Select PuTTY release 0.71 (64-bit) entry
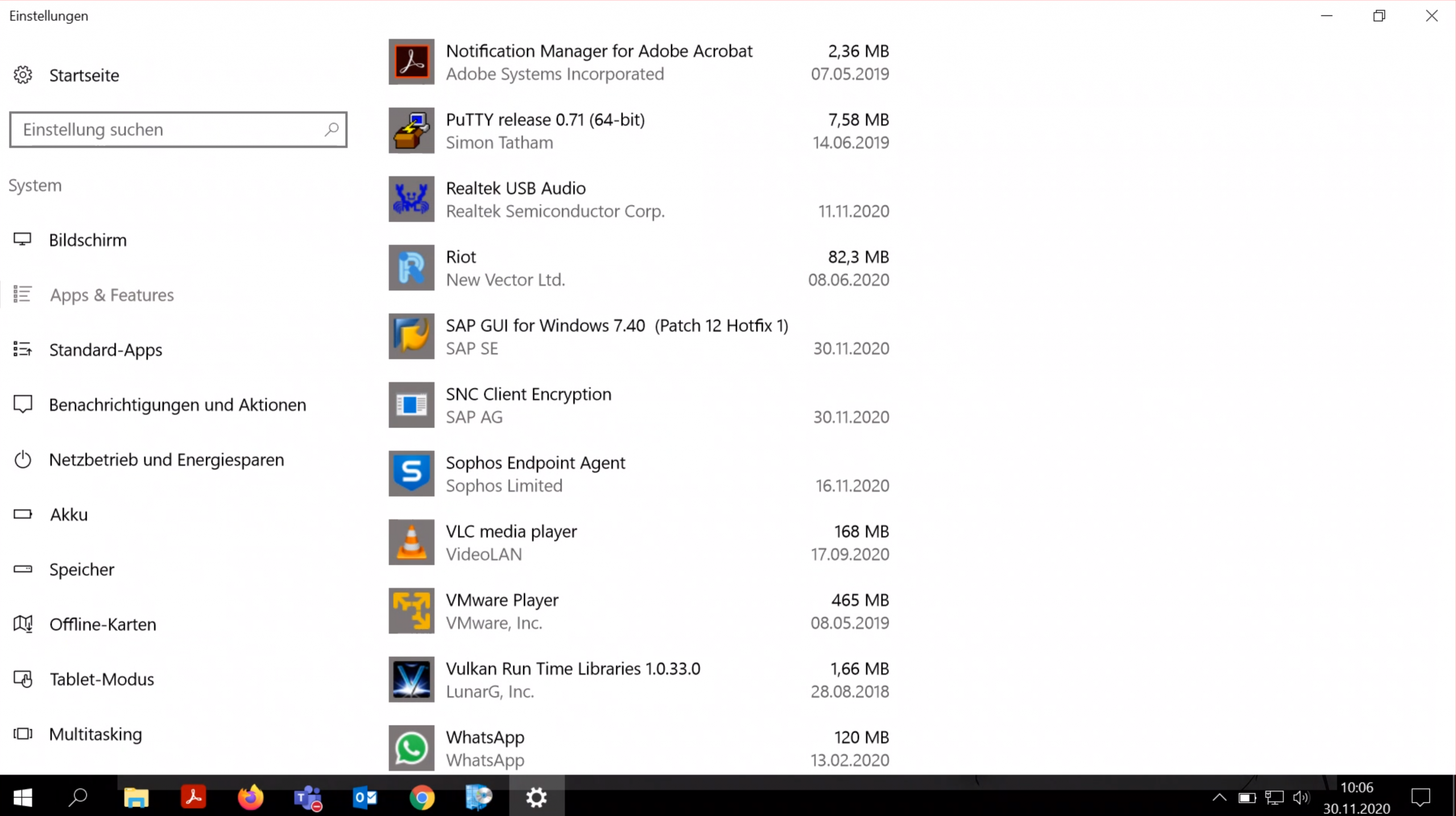The height and width of the screenshot is (816, 1456). (639, 130)
